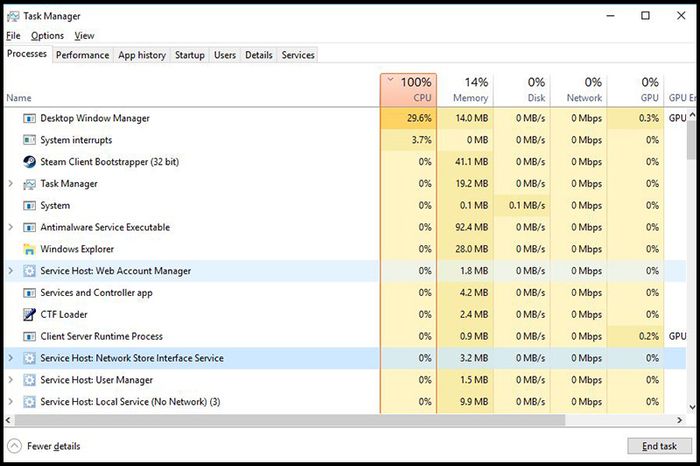Viewport: 700px width, 466px height.
Task: Click the End task button
Action: tap(659, 446)
